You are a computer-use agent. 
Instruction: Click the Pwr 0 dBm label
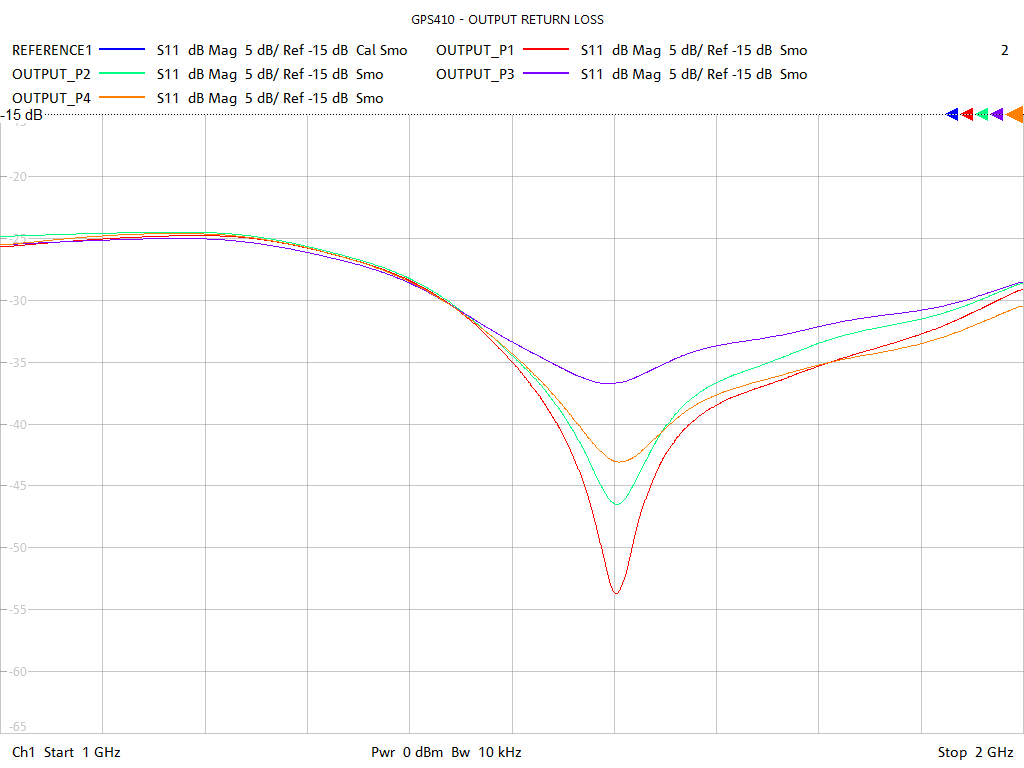pyautogui.click(x=407, y=752)
